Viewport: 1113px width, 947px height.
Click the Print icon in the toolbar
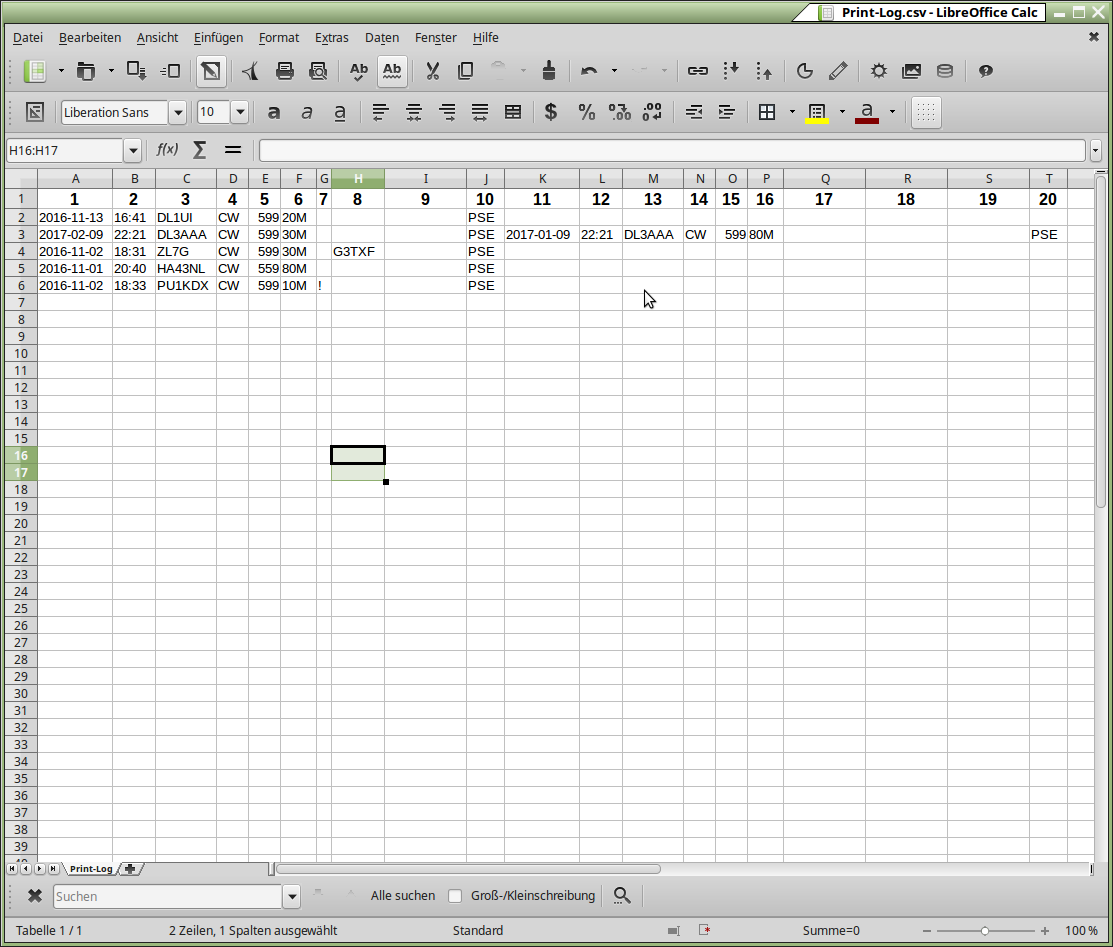pyautogui.click(x=285, y=71)
